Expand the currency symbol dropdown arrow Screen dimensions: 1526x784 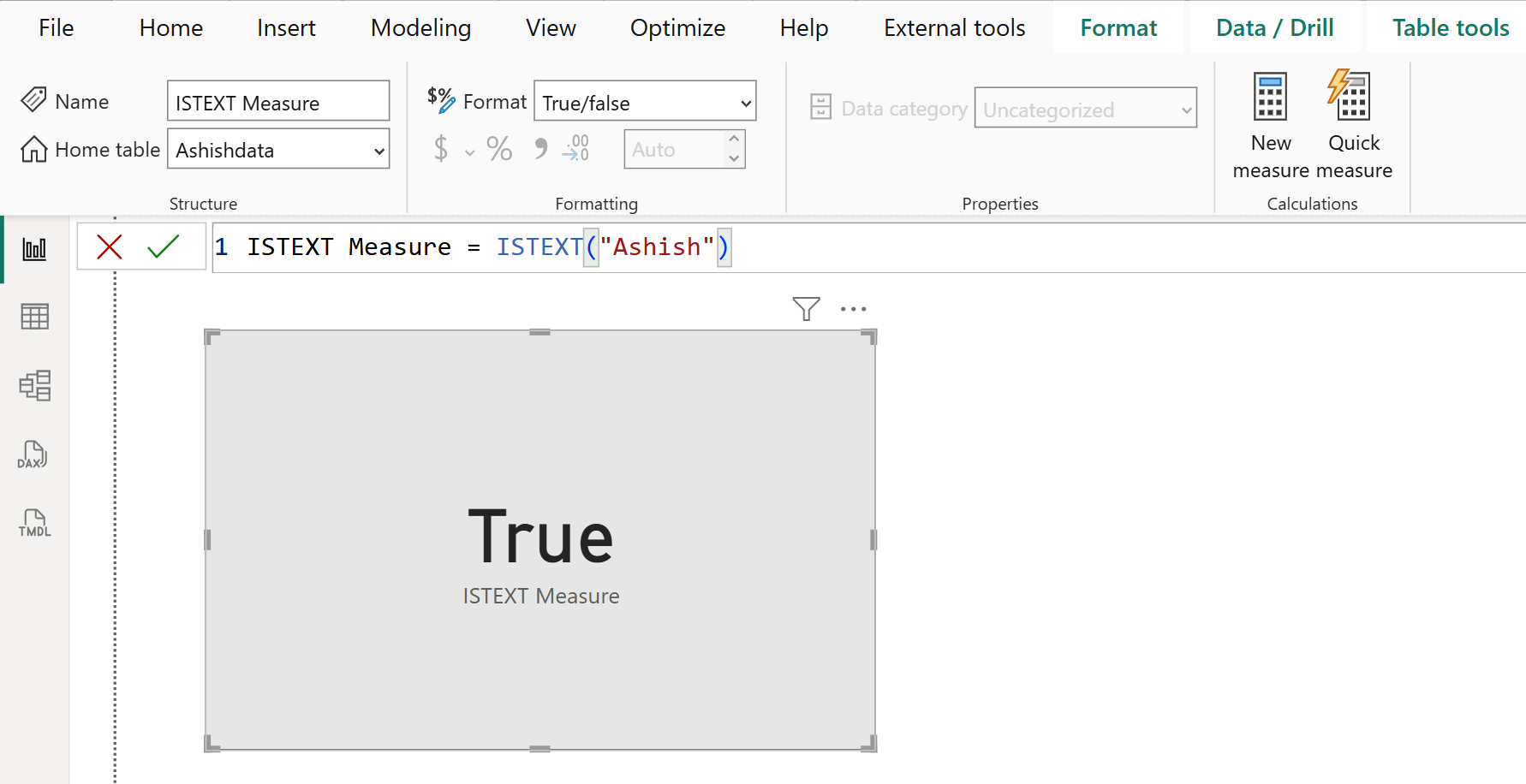coord(468,151)
